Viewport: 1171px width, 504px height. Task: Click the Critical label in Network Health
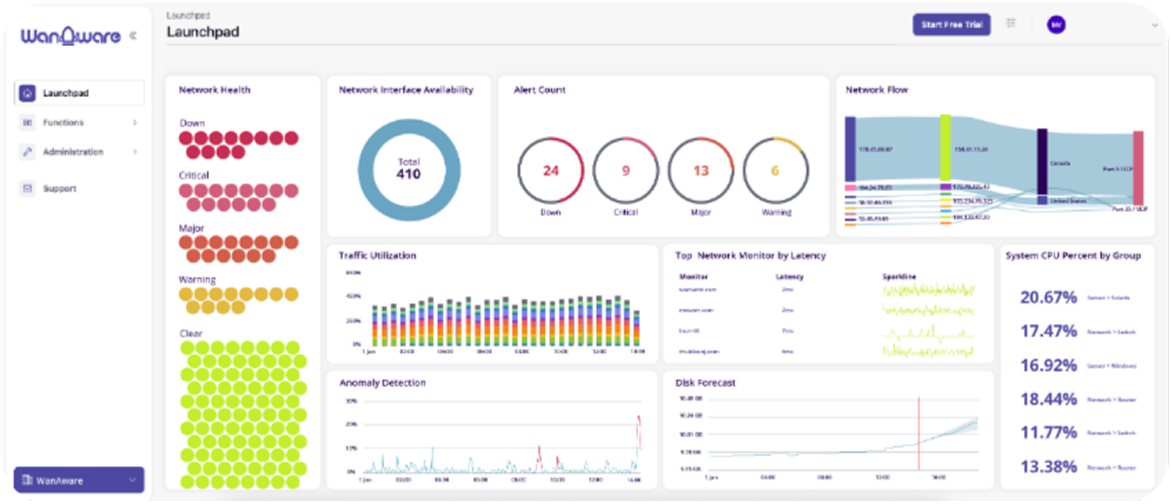pos(194,175)
